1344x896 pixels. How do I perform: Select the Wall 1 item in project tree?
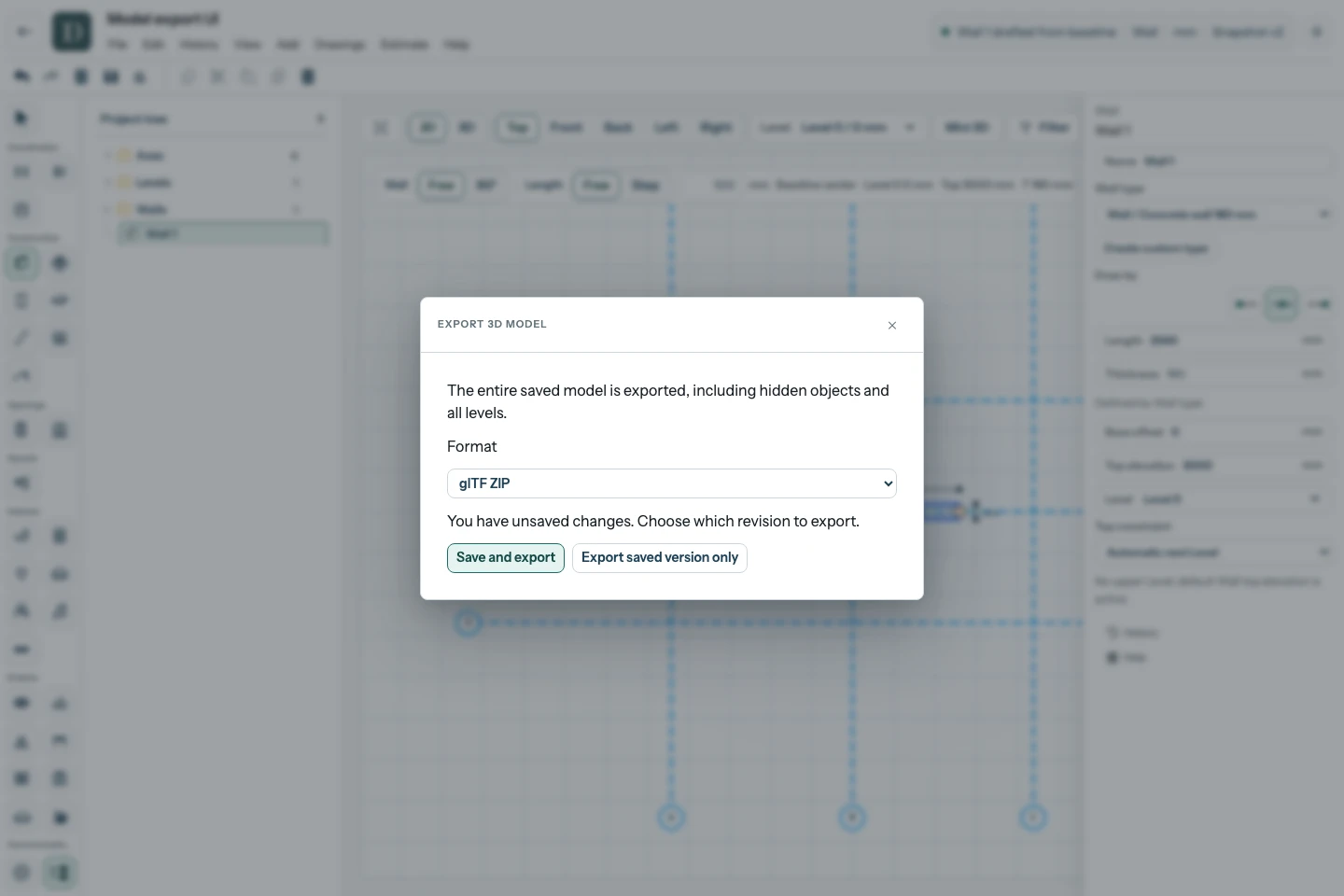[223, 233]
